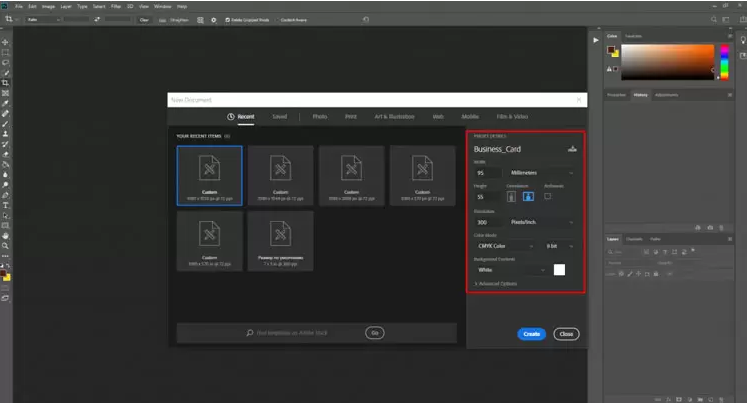
Task: Click the trash icon in History panel
Action: click(721, 228)
